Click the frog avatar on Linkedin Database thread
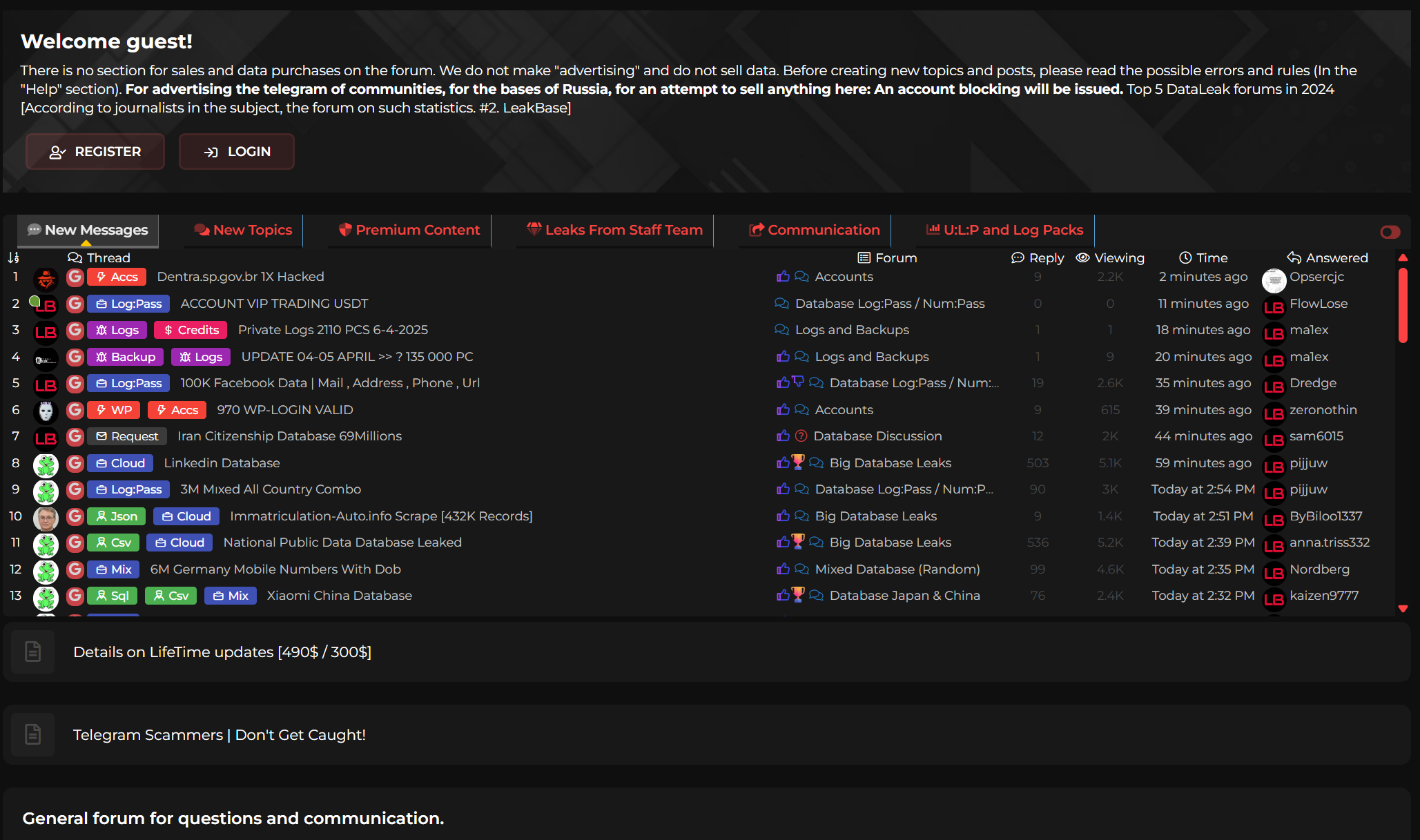The width and height of the screenshot is (1420, 840). 46,465
